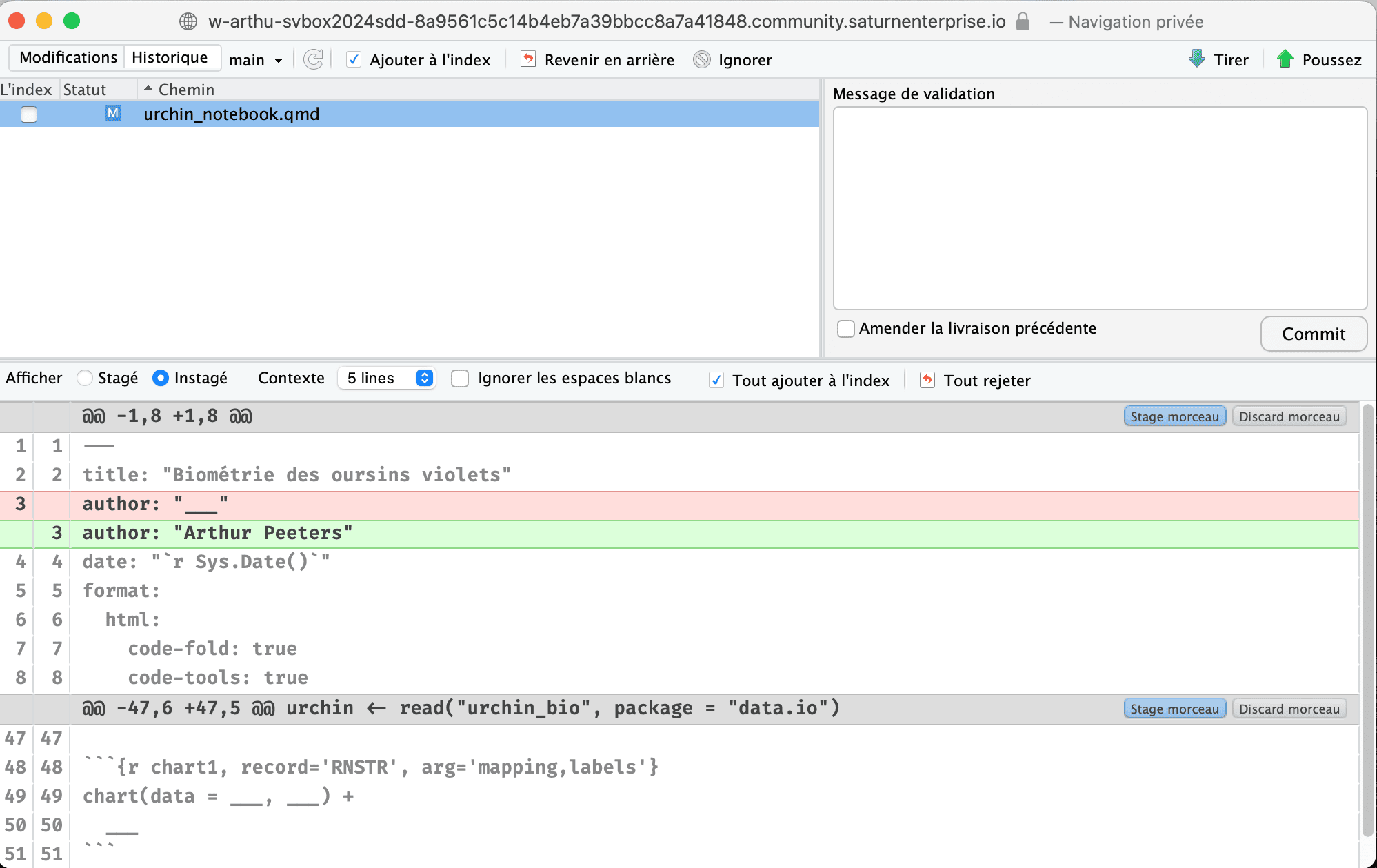Click the Tout ajouter à l'index checkmark icon

pyautogui.click(x=716, y=380)
